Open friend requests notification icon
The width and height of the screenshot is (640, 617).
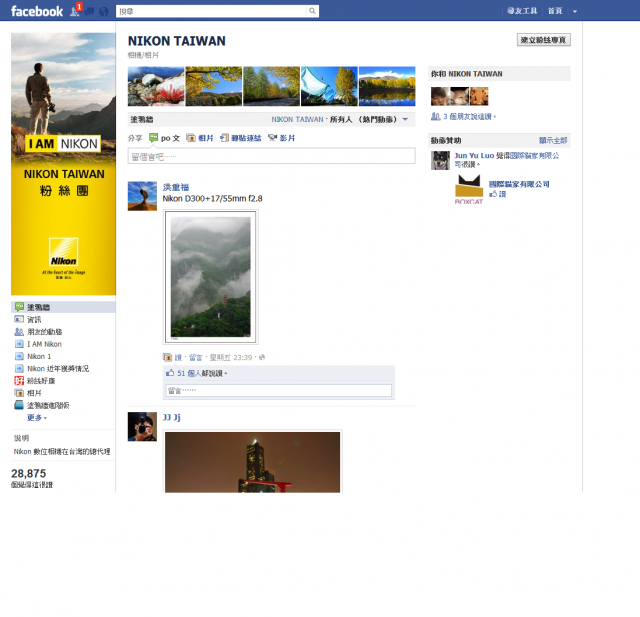click(75, 11)
